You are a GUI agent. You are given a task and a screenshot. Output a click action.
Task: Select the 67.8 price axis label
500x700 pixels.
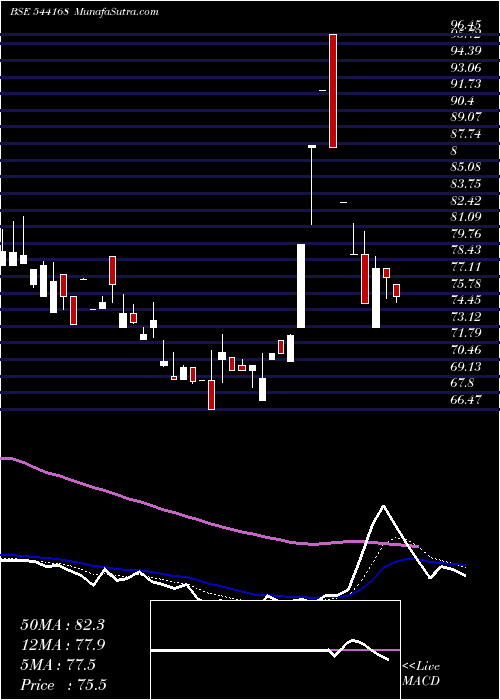(x=462, y=383)
